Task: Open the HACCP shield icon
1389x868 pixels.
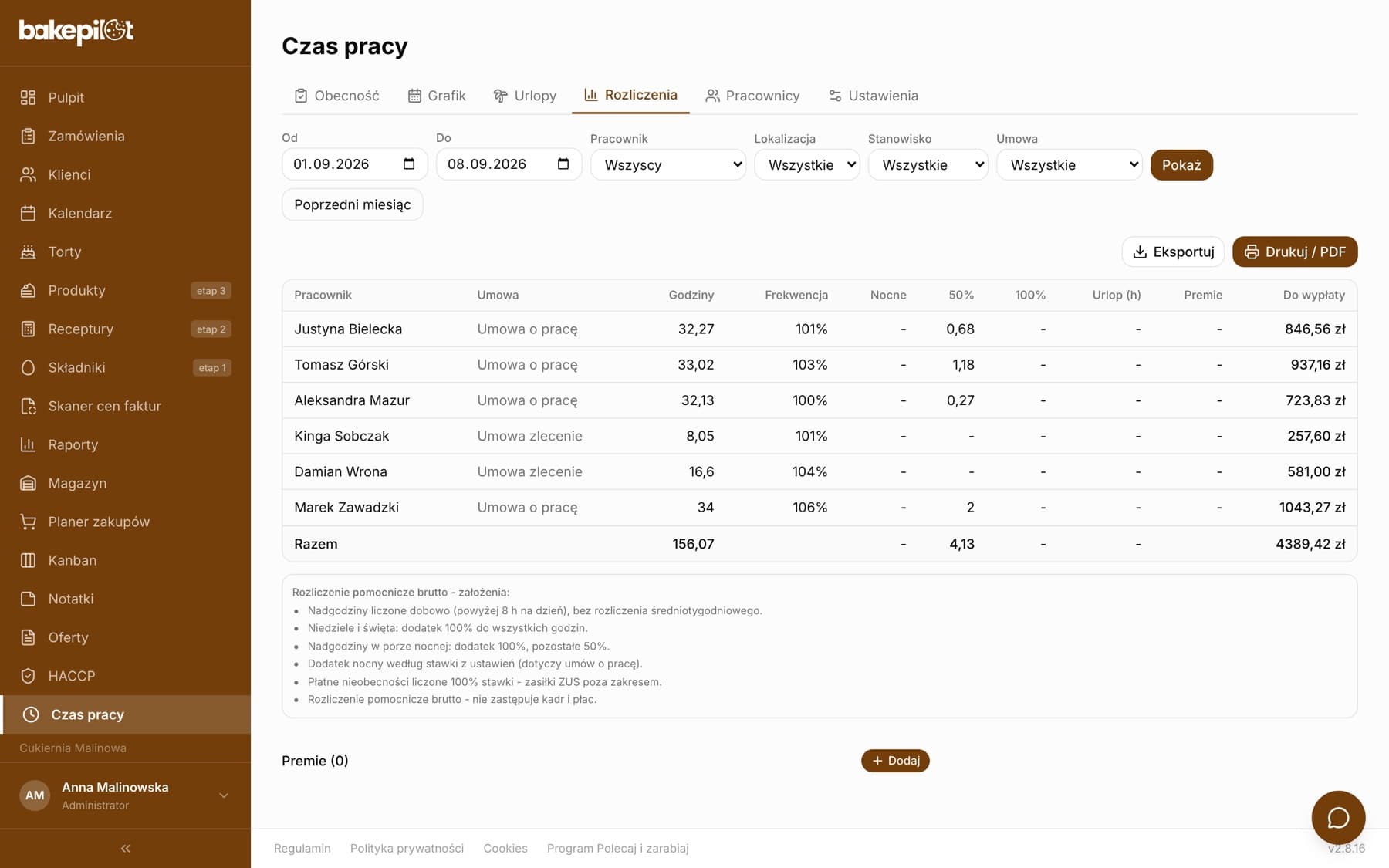Action: point(28,676)
